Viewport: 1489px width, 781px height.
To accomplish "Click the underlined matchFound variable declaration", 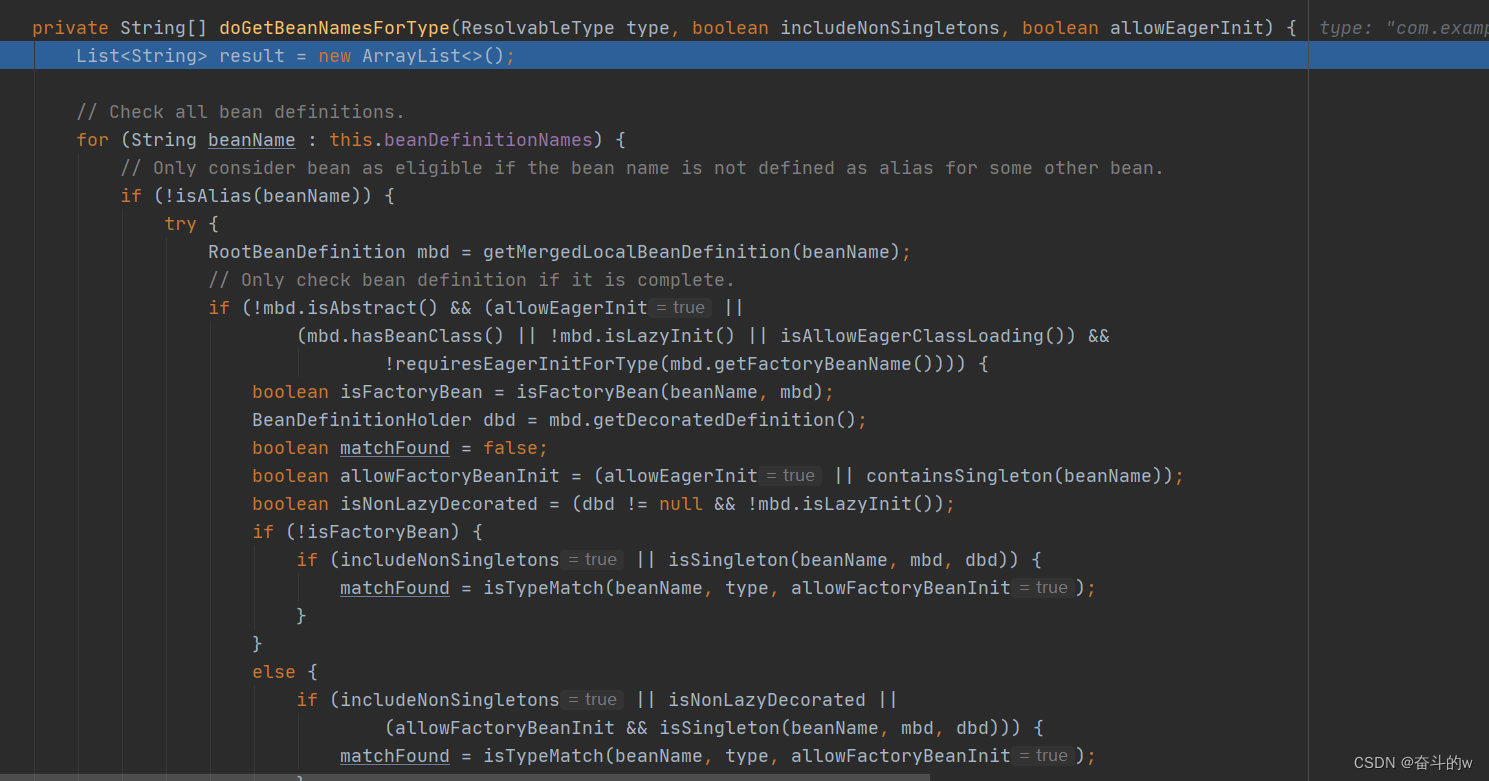I will tap(394, 447).
